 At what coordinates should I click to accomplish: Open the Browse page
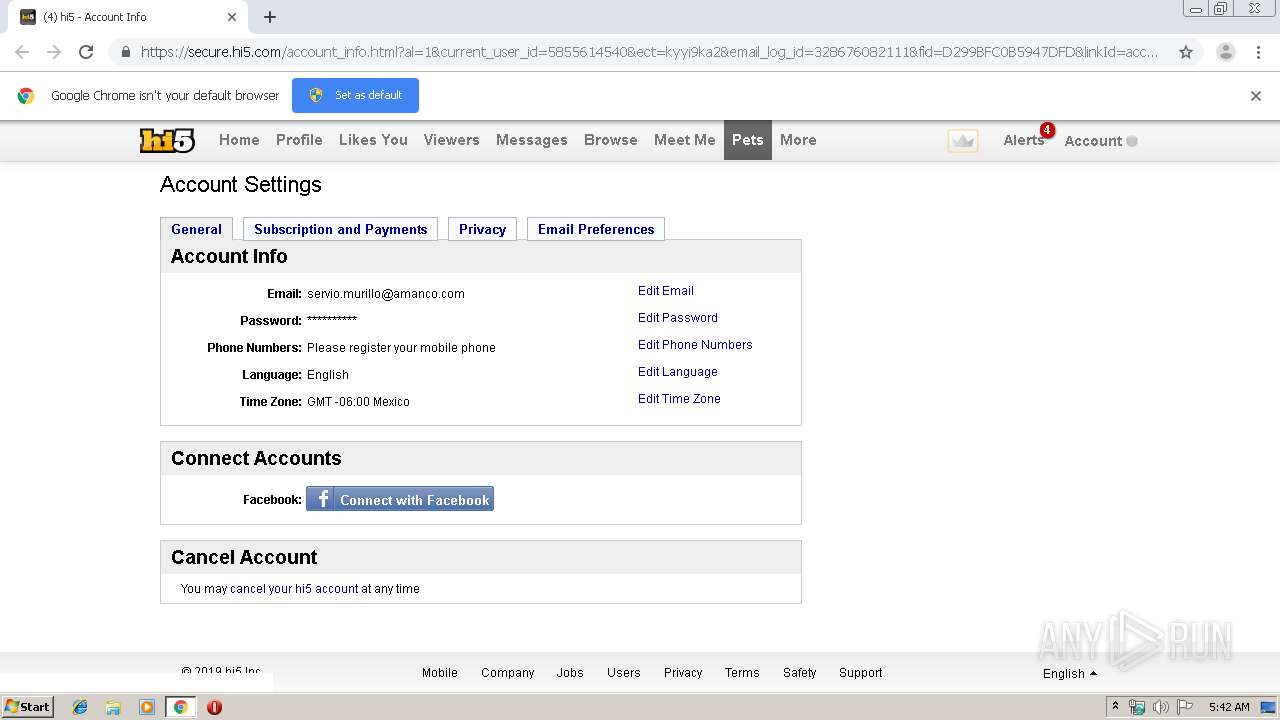[x=610, y=140]
